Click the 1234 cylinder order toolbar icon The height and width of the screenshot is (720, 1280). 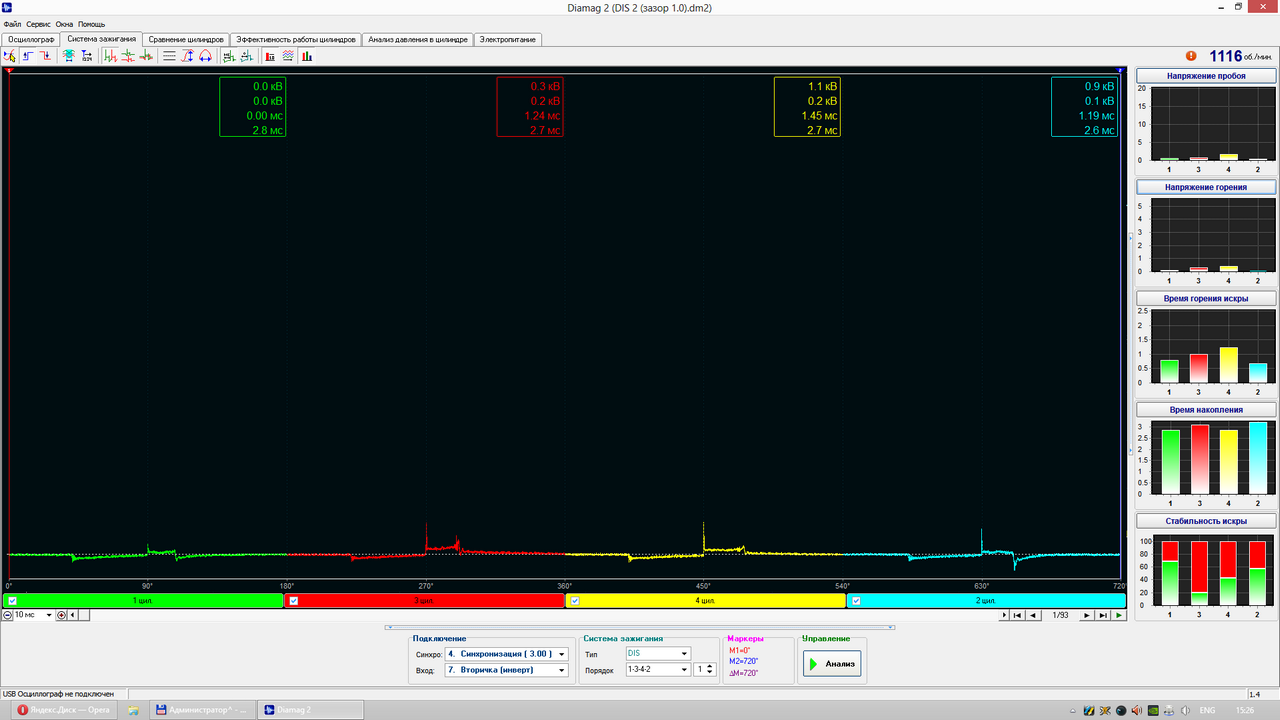pos(87,56)
